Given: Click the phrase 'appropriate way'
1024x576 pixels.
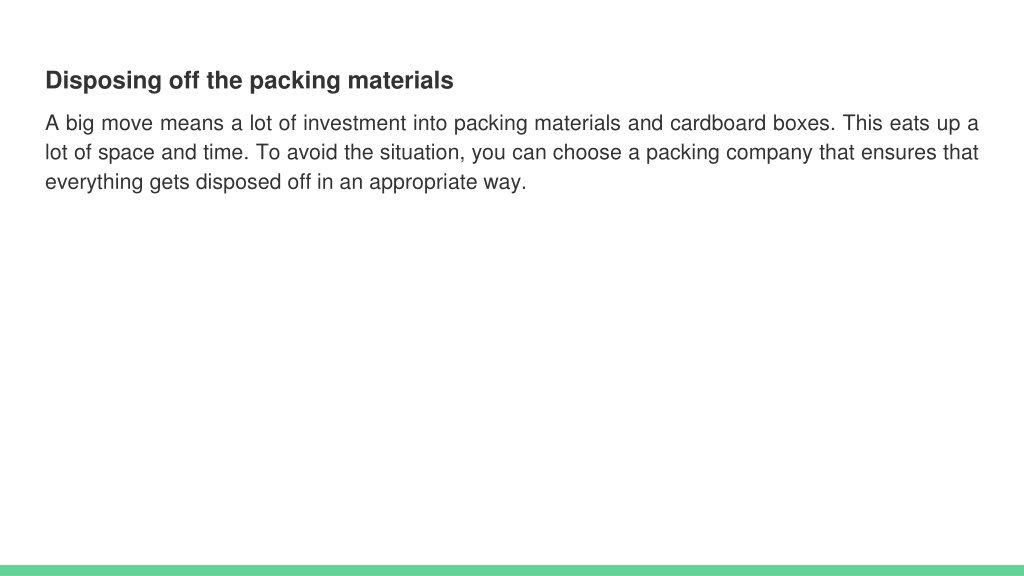Looking at the screenshot, I should pyautogui.click(x=445, y=182).
